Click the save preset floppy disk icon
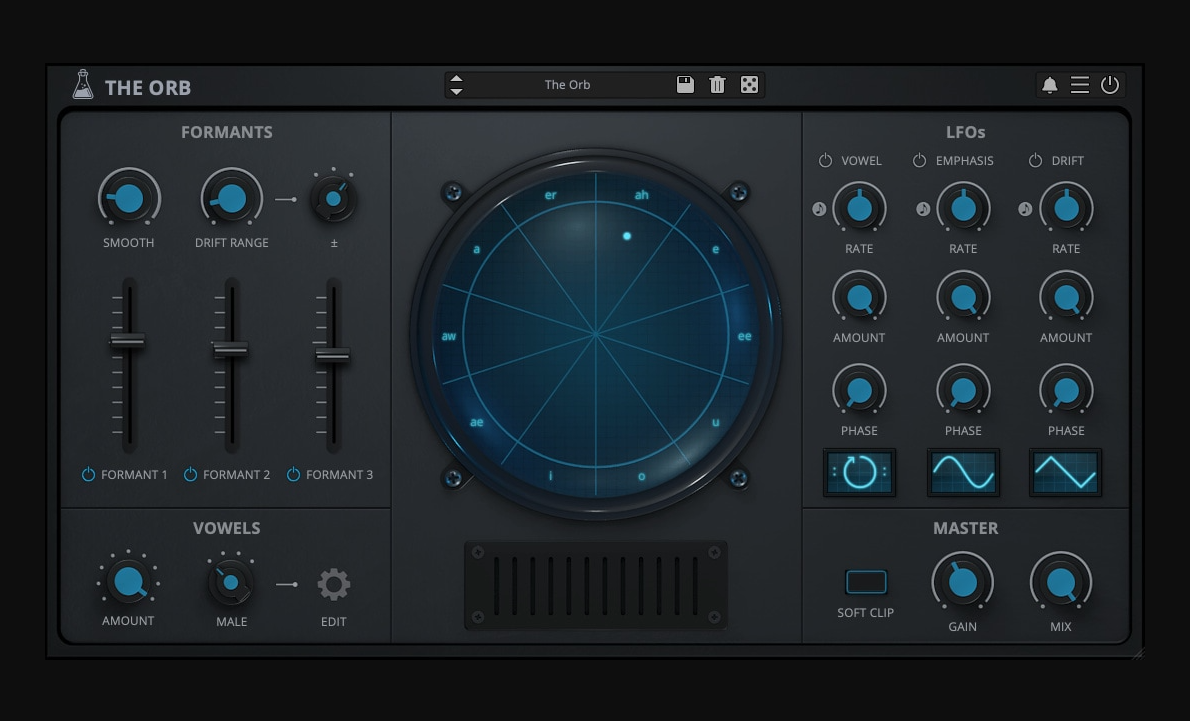This screenshot has width=1190, height=721. pos(685,85)
